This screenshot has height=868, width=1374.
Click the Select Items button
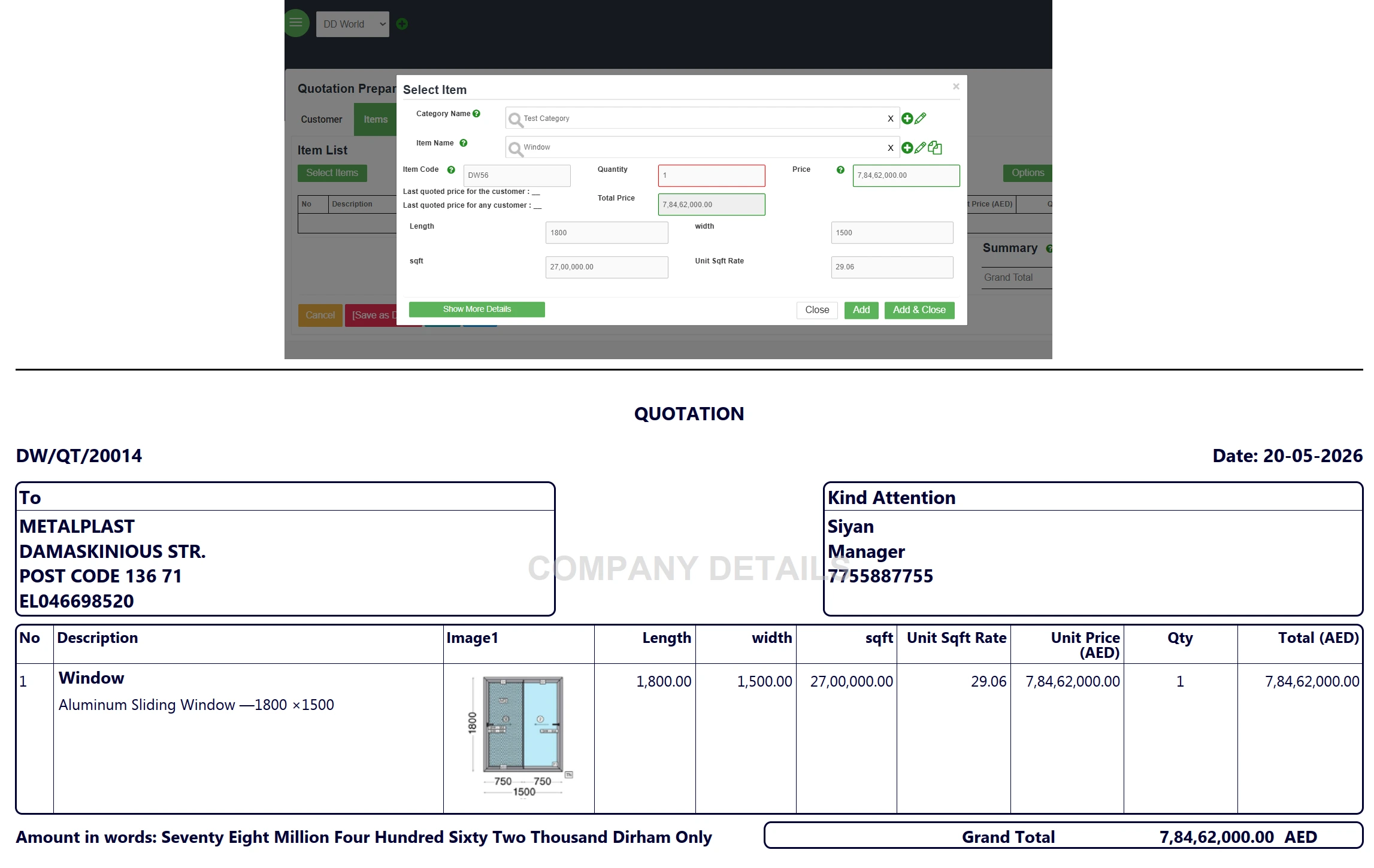pyautogui.click(x=332, y=173)
